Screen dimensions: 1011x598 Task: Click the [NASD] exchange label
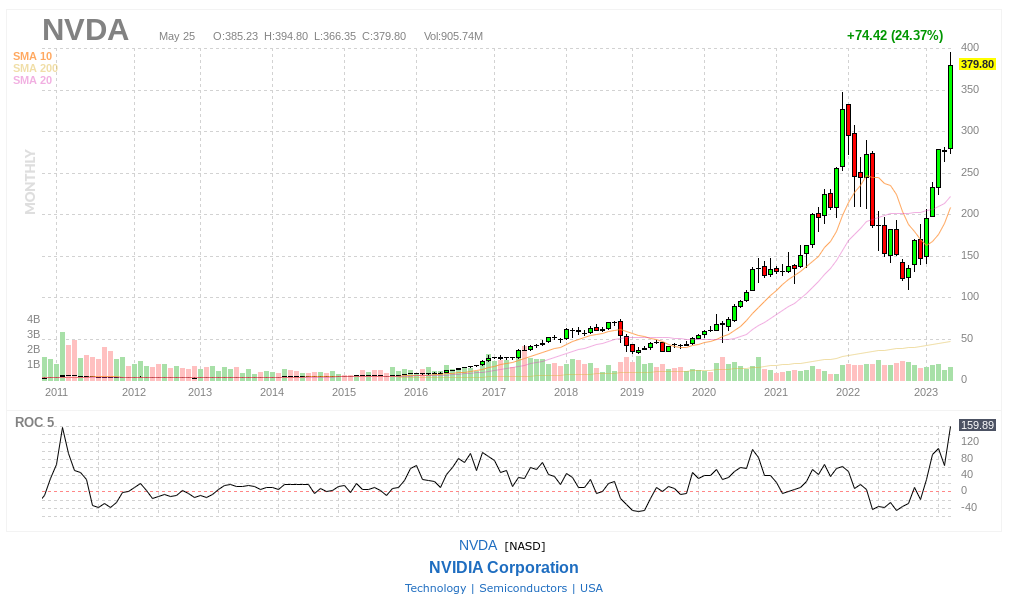(x=525, y=546)
